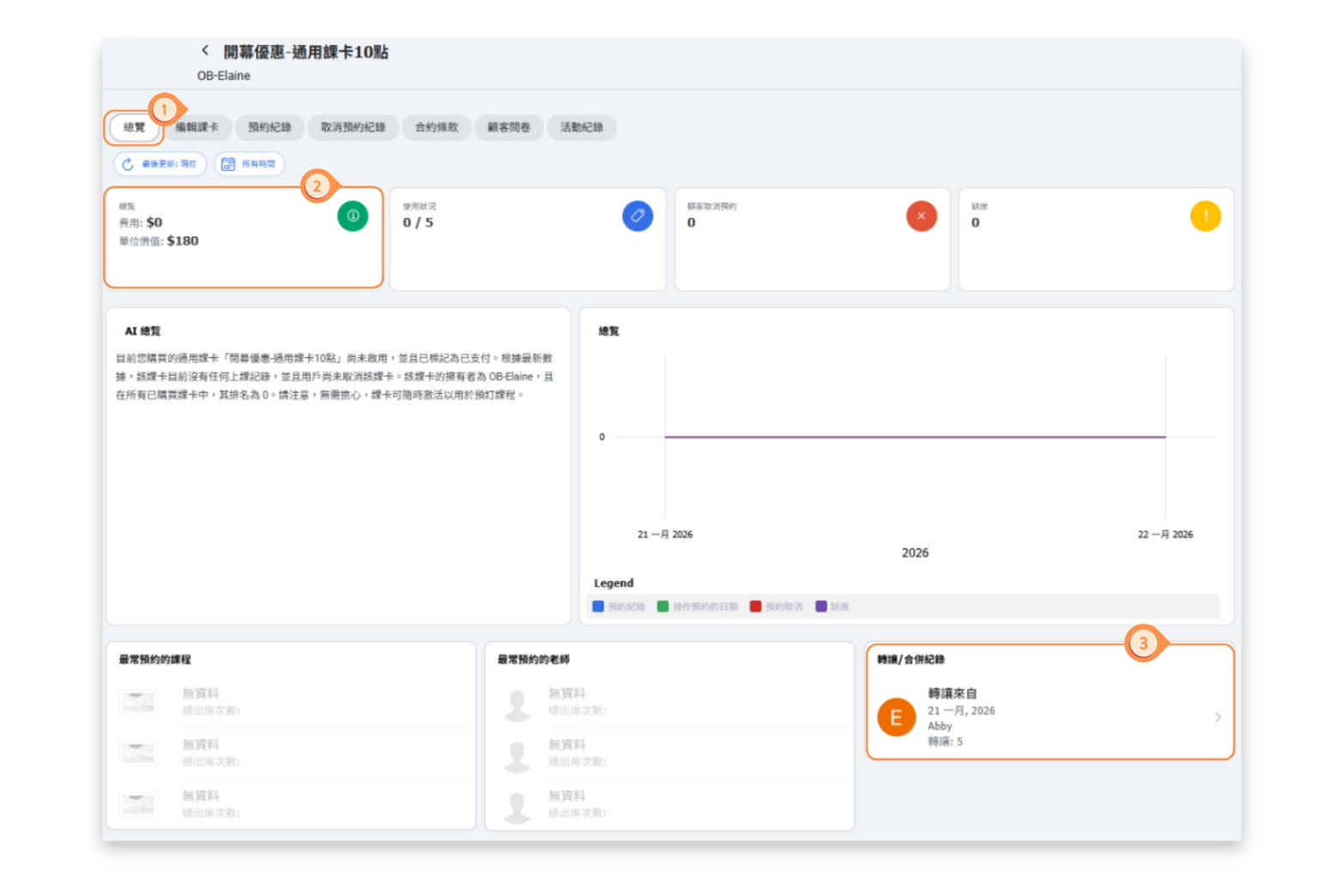Screen dimensions: 1344x896
Task: Open the 所有時間 date range filter
Action: [249, 164]
